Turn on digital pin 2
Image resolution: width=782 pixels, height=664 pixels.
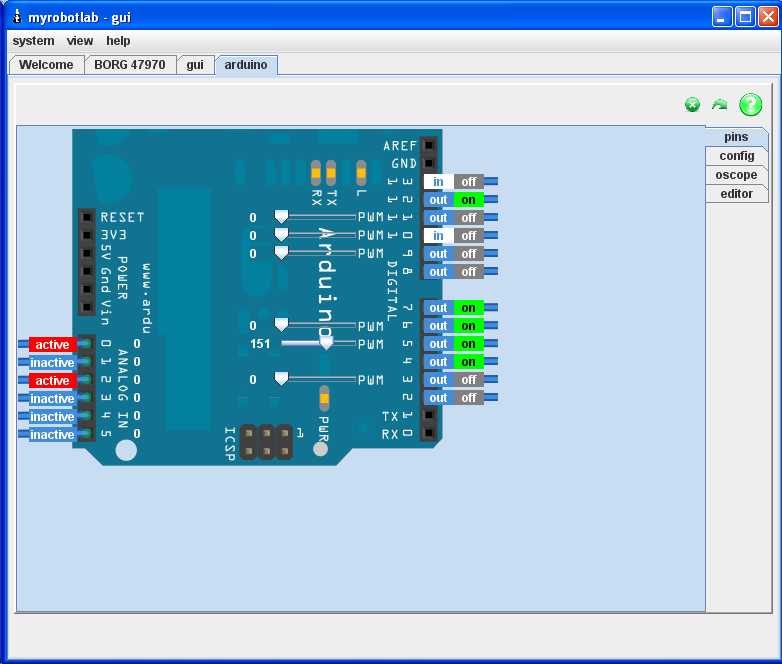click(x=469, y=398)
